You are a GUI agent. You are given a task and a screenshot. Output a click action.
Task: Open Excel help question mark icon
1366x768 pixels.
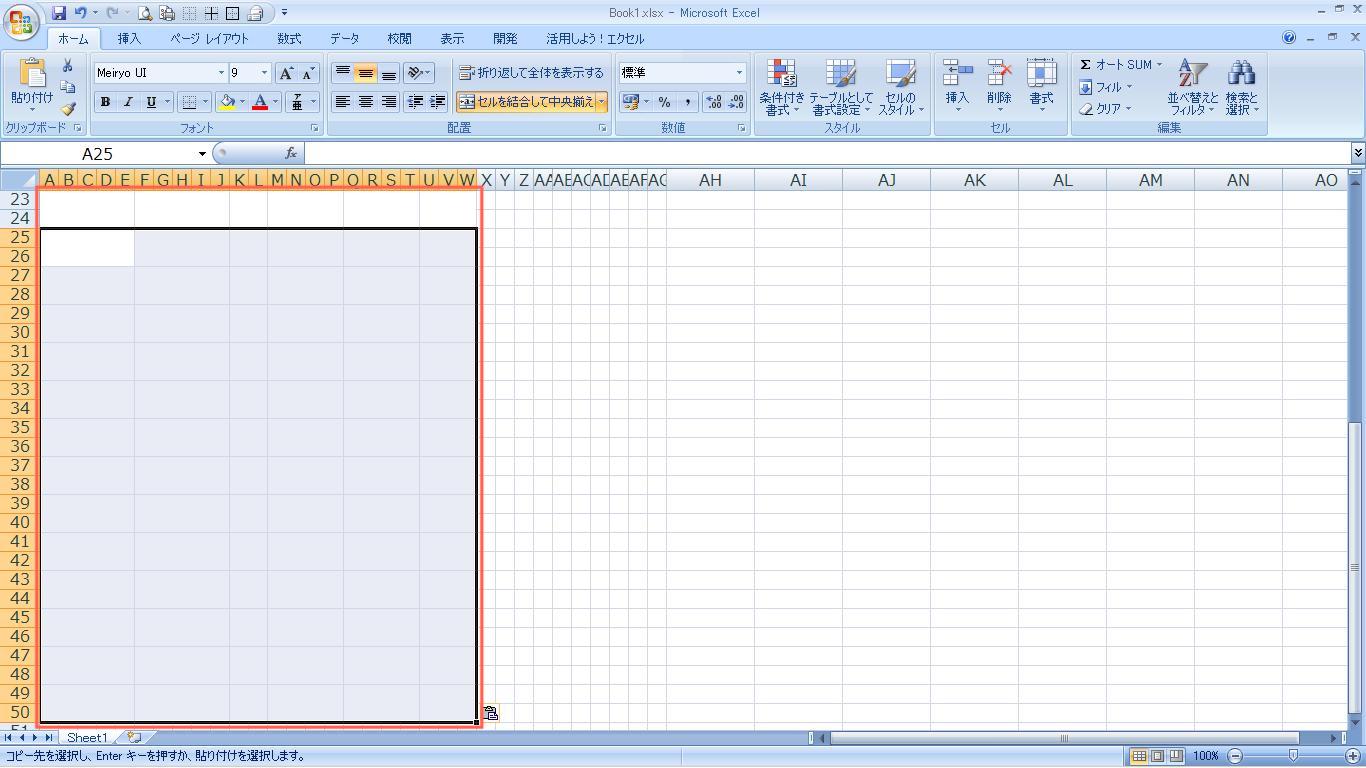click(x=1289, y=38)
